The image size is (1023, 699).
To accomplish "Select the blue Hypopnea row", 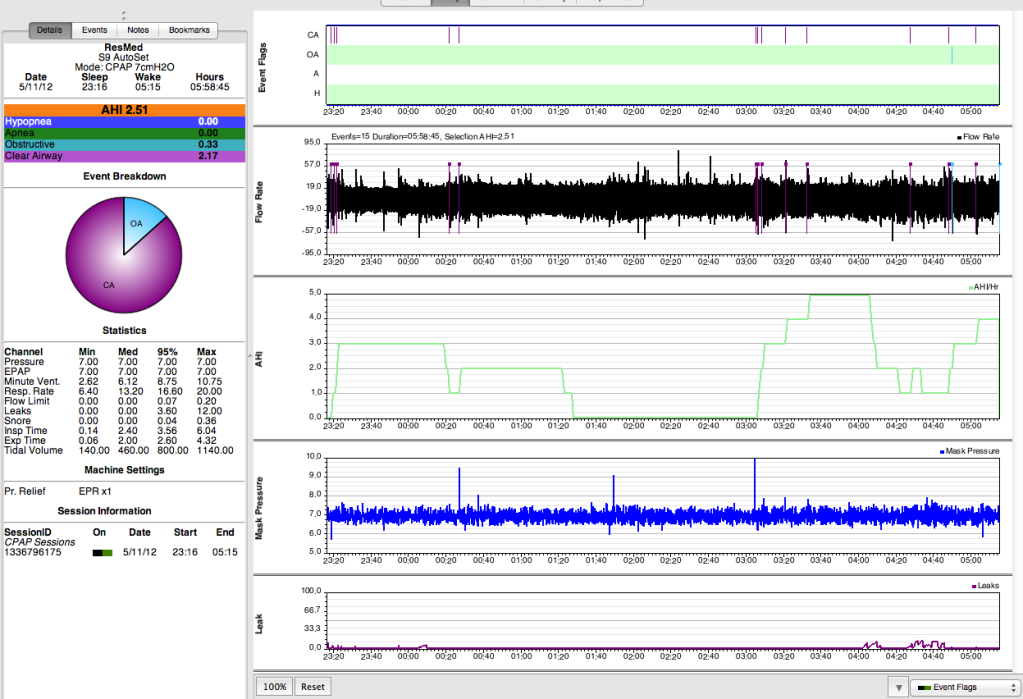I will 125,121.
